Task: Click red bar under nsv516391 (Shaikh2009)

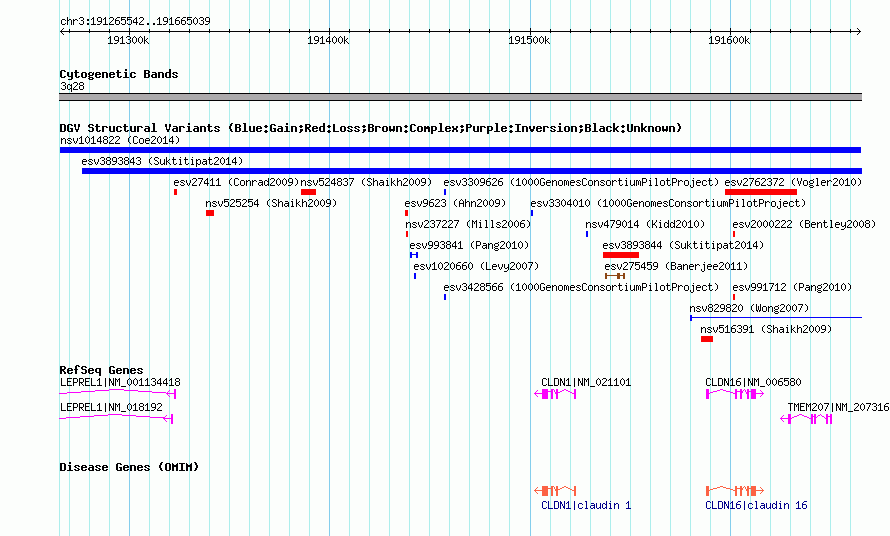Action: 707,339
